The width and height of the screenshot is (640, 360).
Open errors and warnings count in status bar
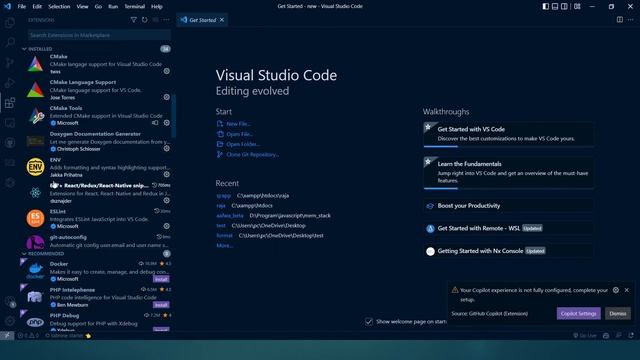point(28,336)
